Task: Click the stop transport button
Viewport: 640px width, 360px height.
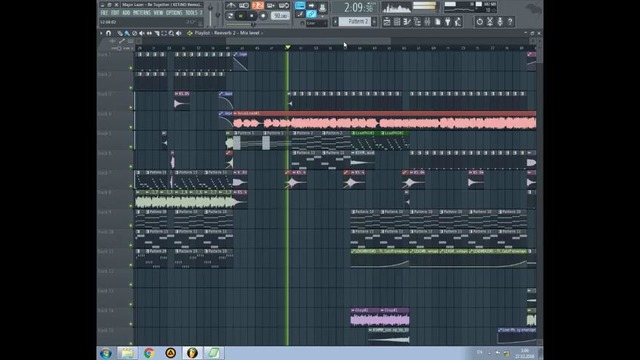Action: point(252,16)
